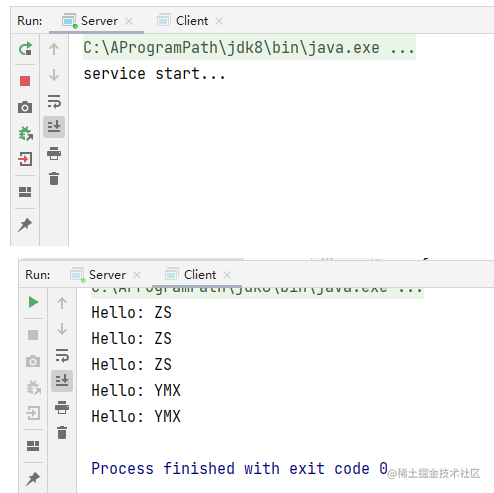This screenshot has height=493, width=494.
Task: Attach debugger using bug icon in top panel
Action: [x=25, y=133]
